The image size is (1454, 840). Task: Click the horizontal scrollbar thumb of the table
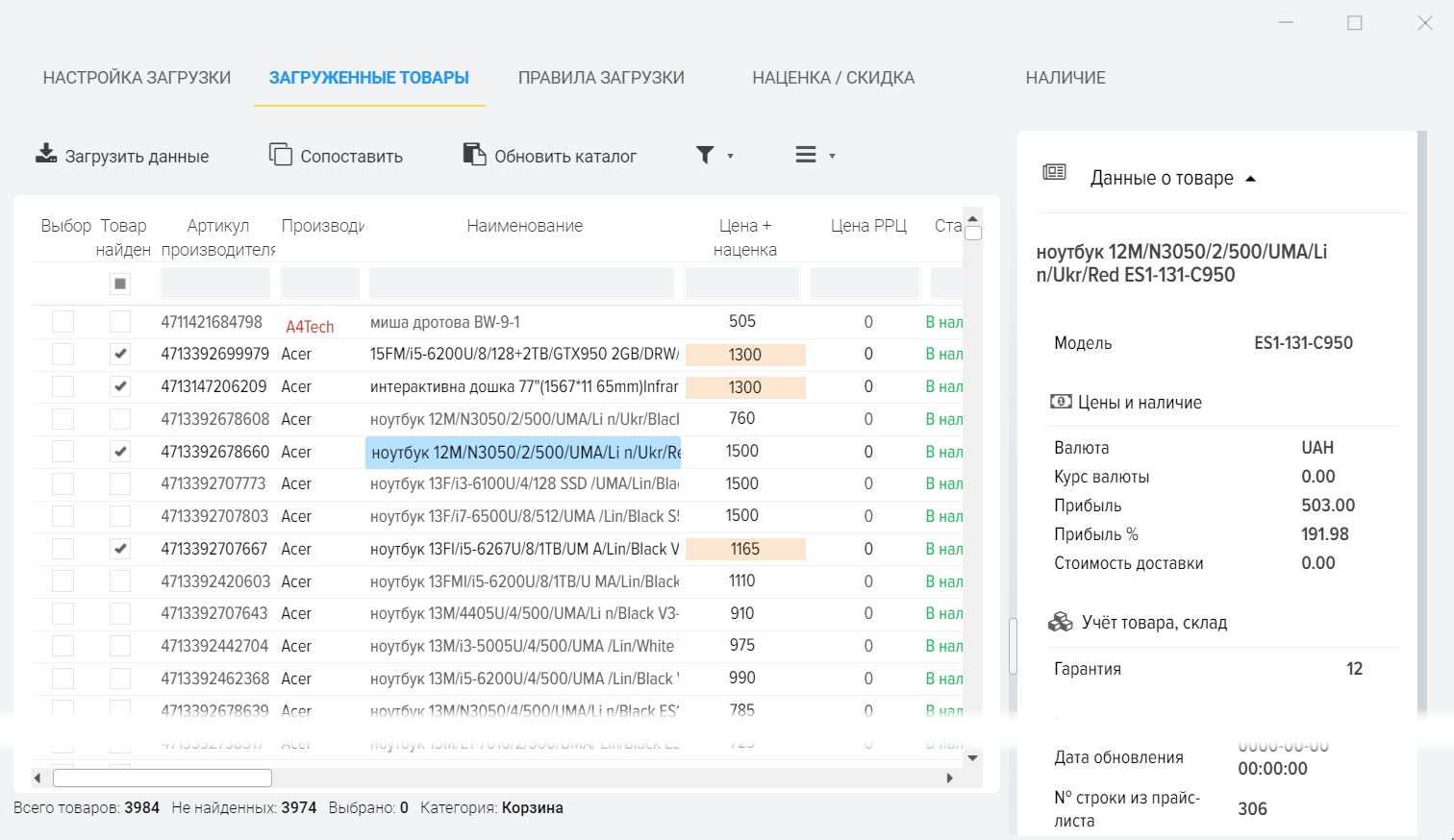tap(162, 778)
